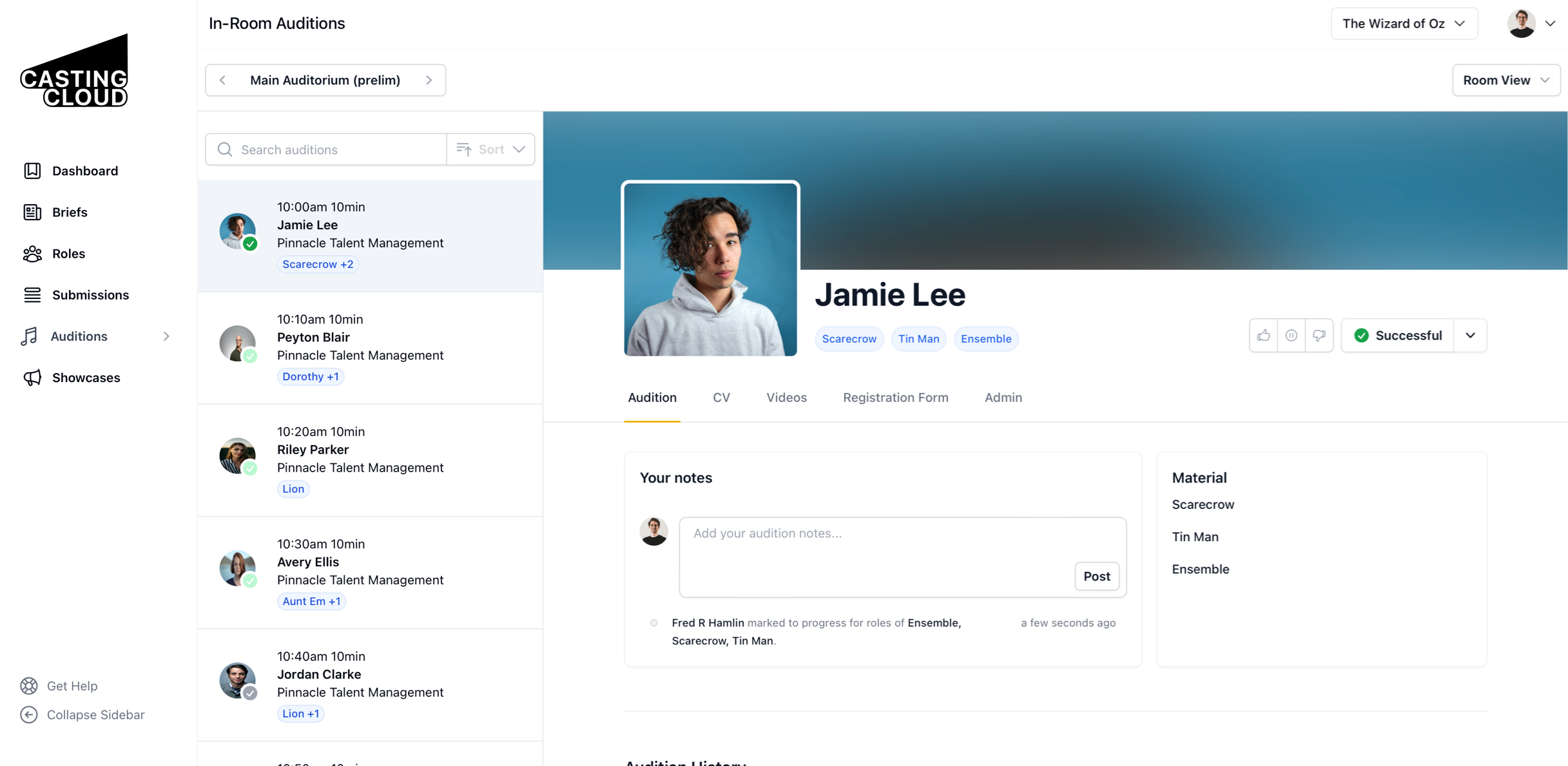
Task: Go to Showcases in the sidebar
Action: point(86,378)
